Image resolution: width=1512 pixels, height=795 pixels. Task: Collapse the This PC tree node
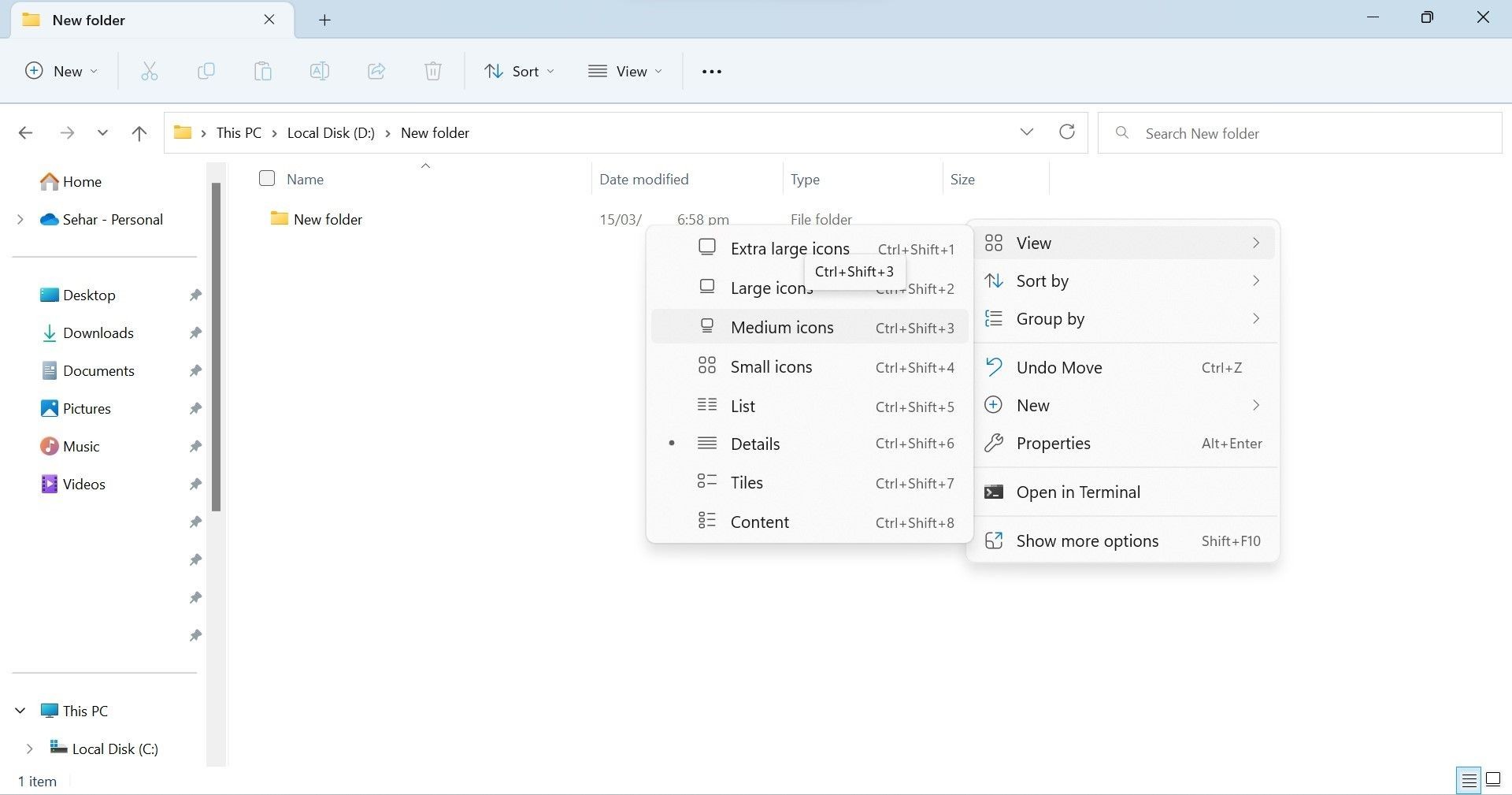[x=20, y=711]
